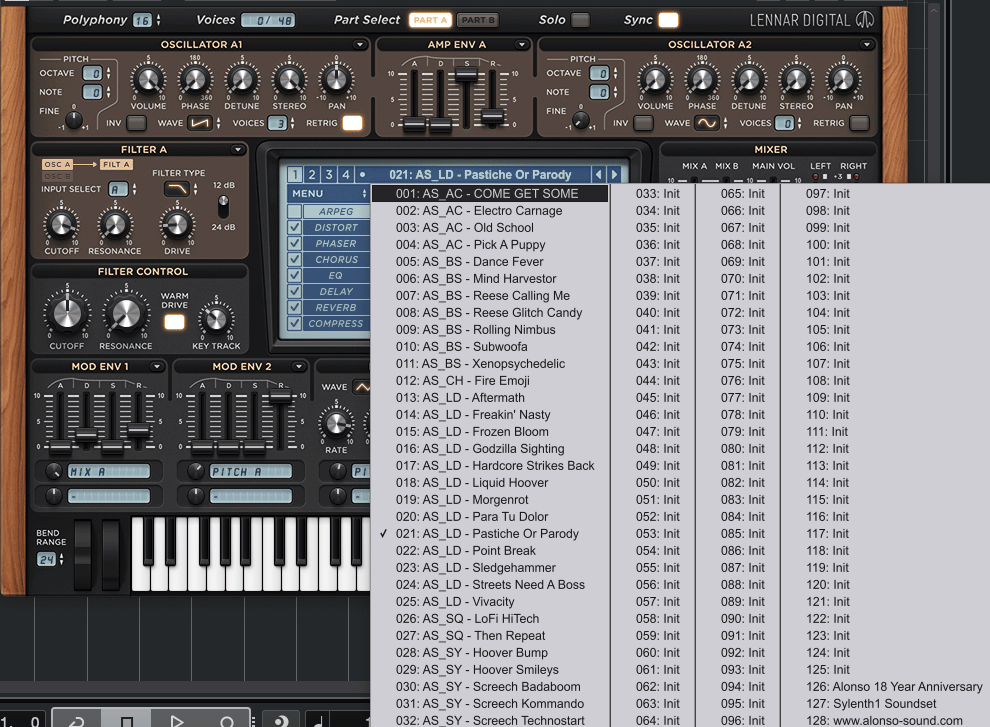Image resolution: width=990 pixels, height=727 pixels.
Task: Click Filter Control Key Track knob
Action: (x=216, y=320)
